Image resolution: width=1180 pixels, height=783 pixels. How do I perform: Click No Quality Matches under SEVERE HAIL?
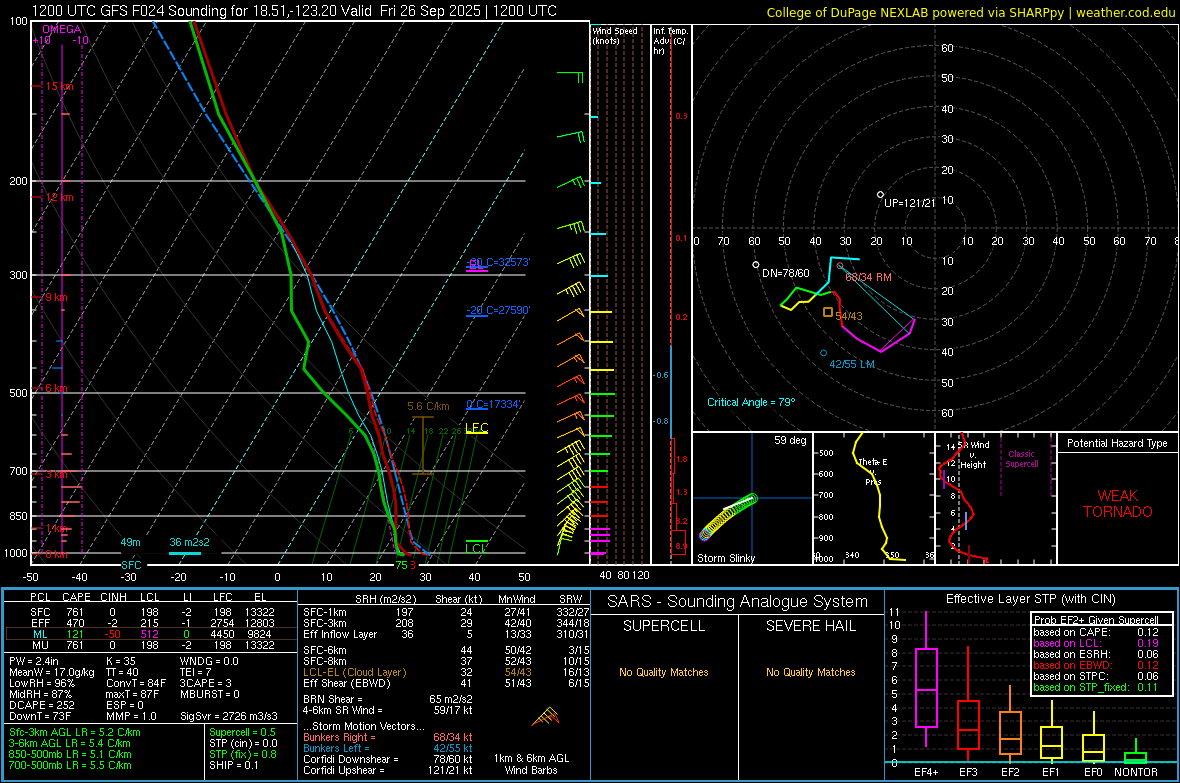[x=810, y=672]
